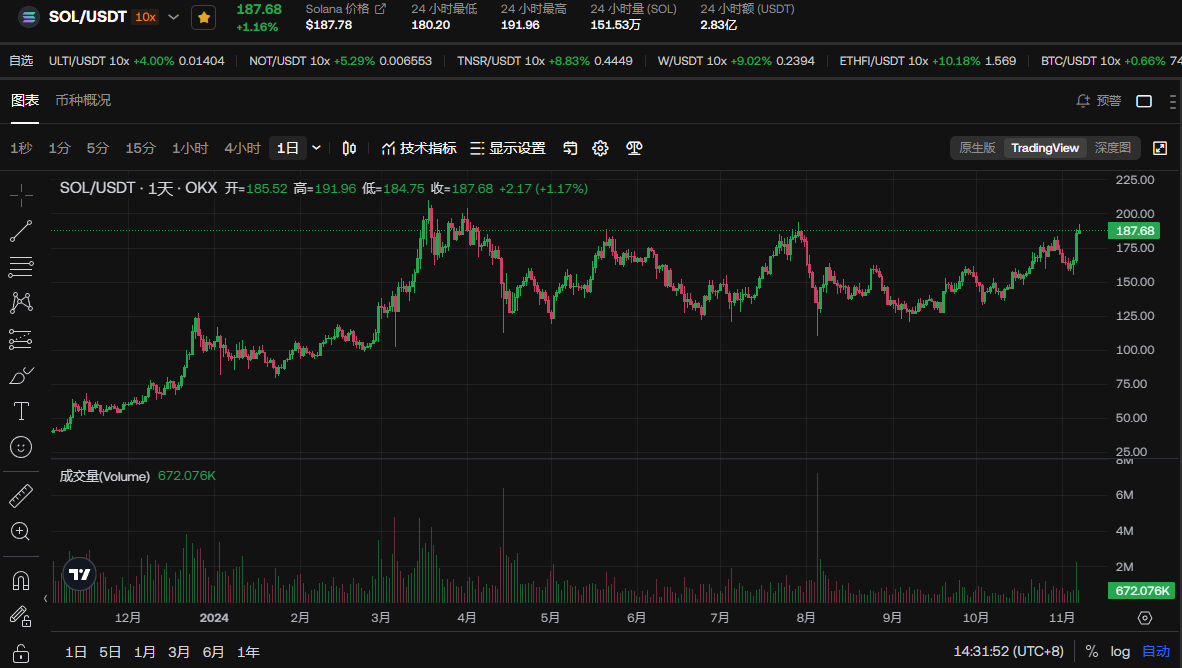
Task: Open chart settings gear in toolbar
Action: [600, 148]
